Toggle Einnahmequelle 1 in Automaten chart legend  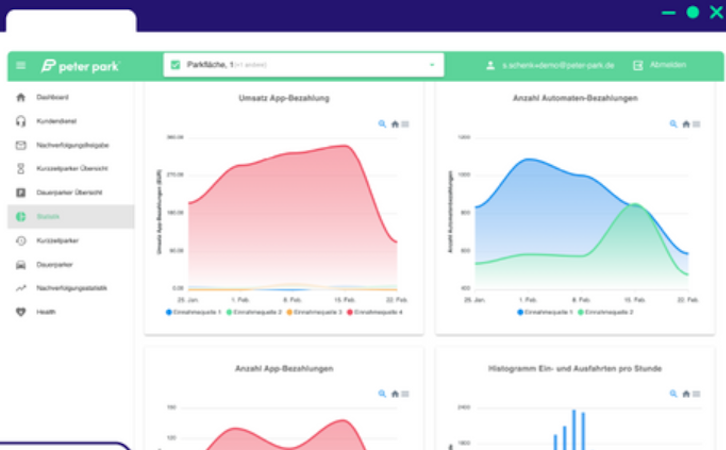pos(545,312)
